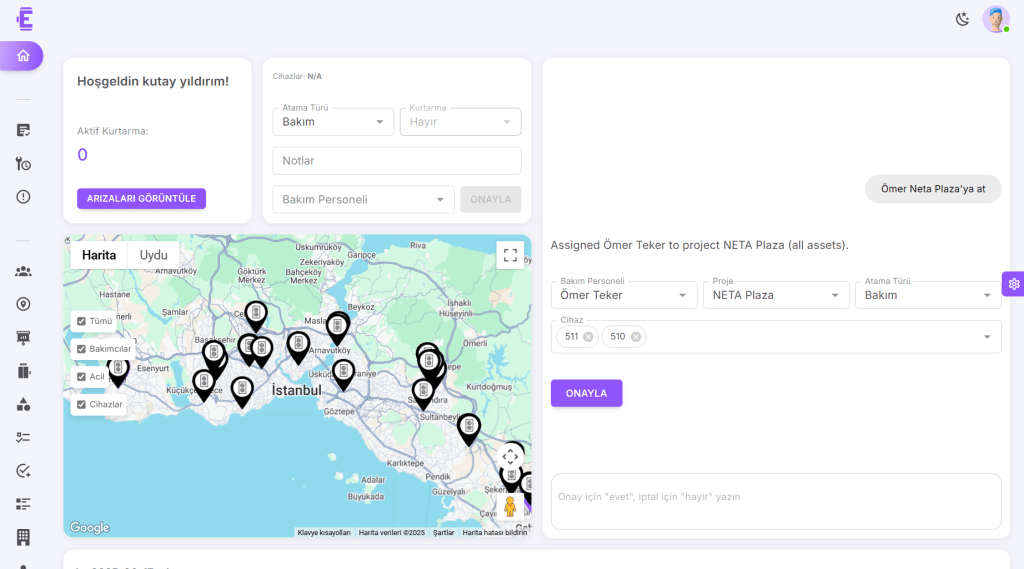Open the location pin sidebar icon
Screen dimensions: 1024x569
coord(23,304)
